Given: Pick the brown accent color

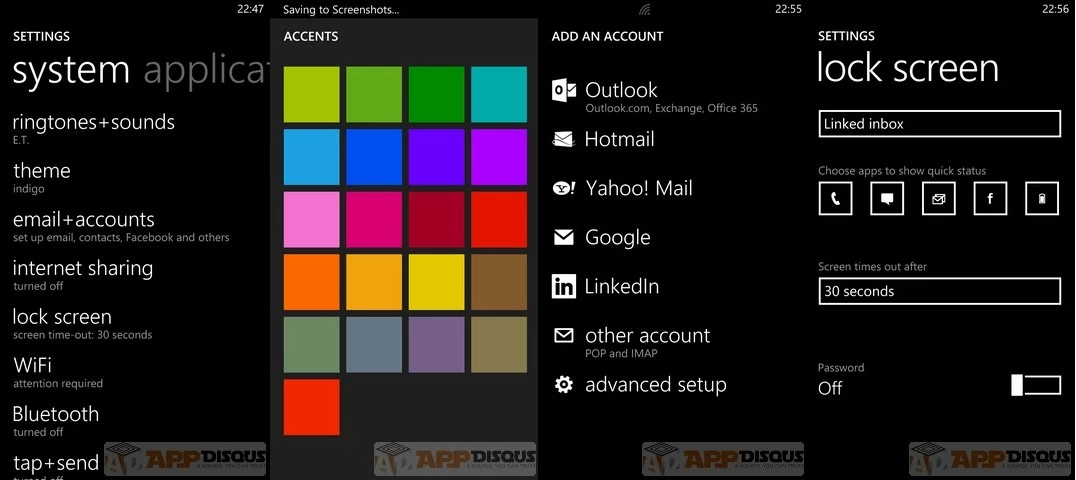Looking at the screenshot, I should 499,282.
